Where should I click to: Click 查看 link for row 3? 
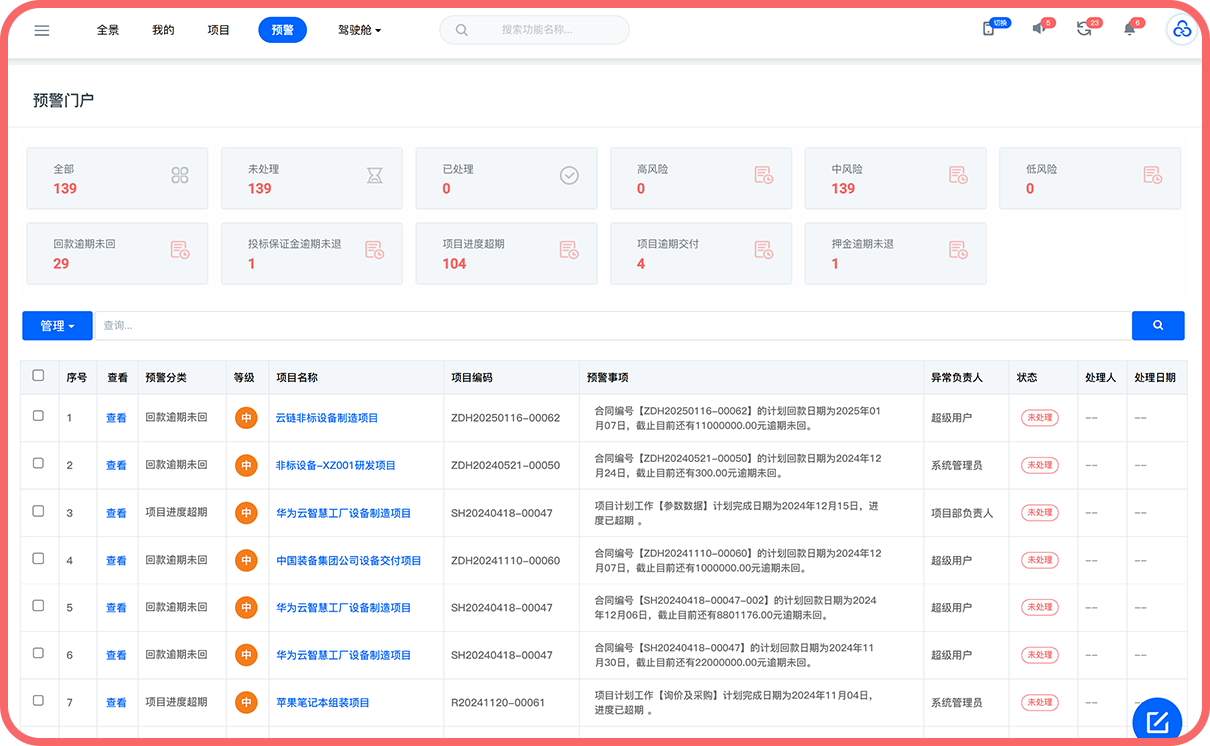(116, 513)
